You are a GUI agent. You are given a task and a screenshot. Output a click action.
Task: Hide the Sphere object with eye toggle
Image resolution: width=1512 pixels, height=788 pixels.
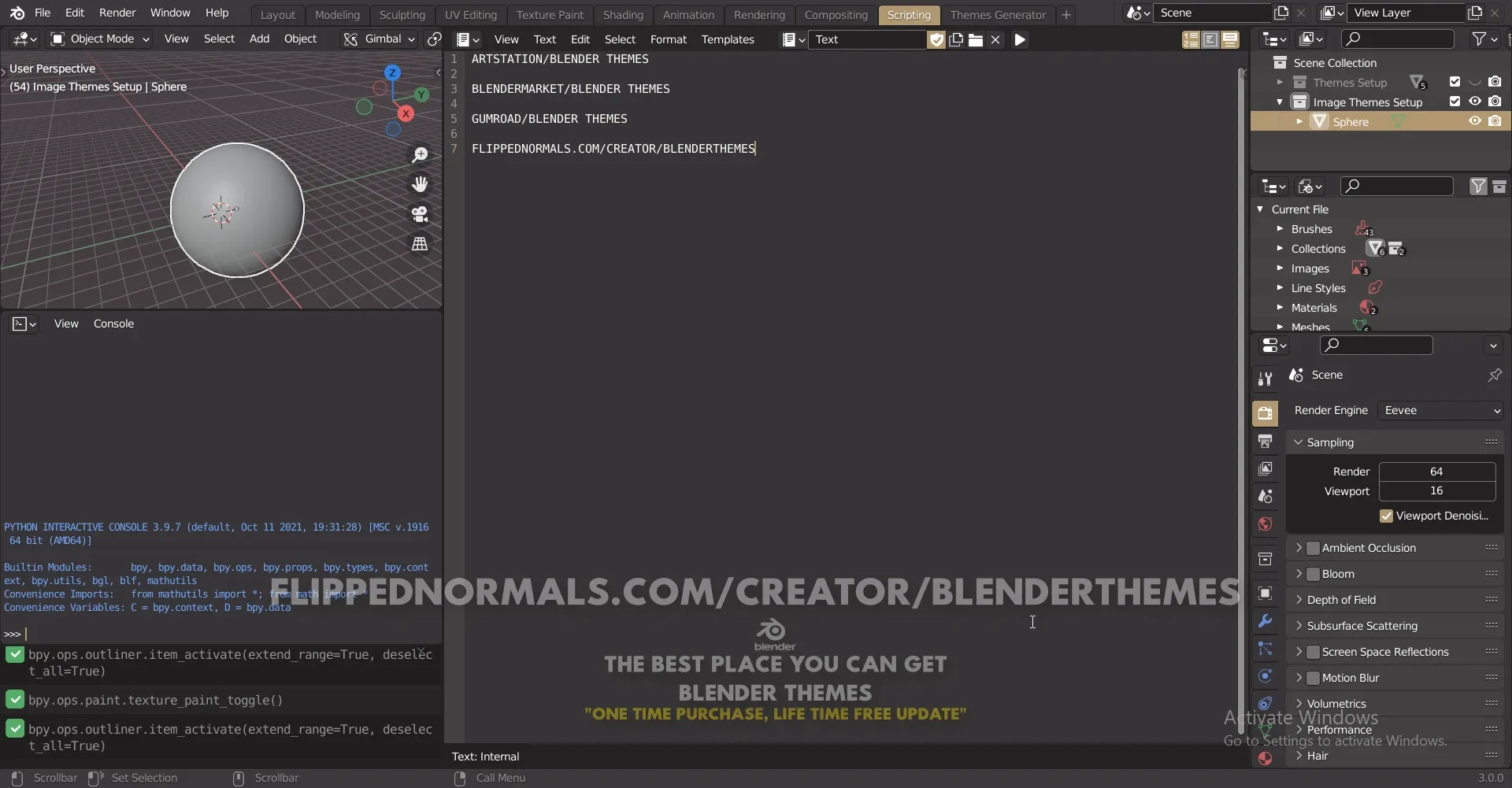click(1474, 121)
